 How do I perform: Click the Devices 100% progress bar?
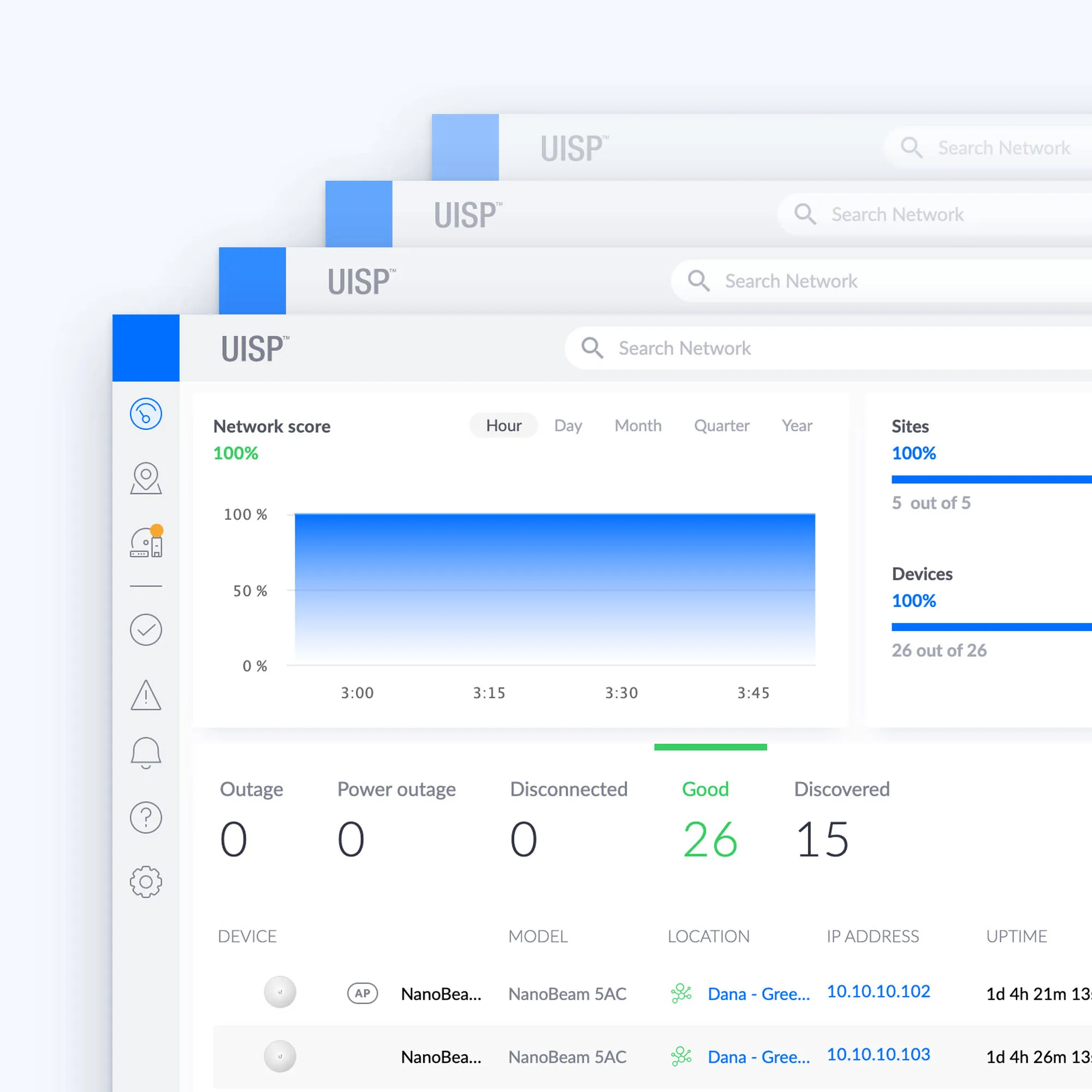tap(989, 627)
